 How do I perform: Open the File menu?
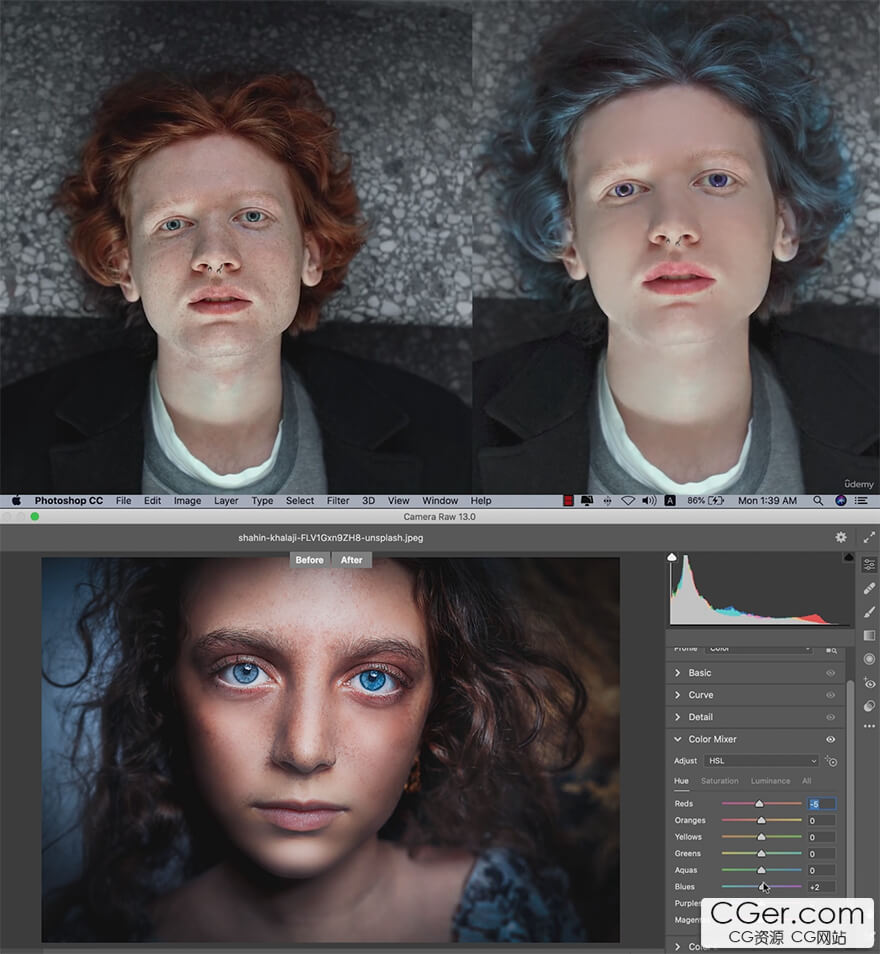[124, 501]
